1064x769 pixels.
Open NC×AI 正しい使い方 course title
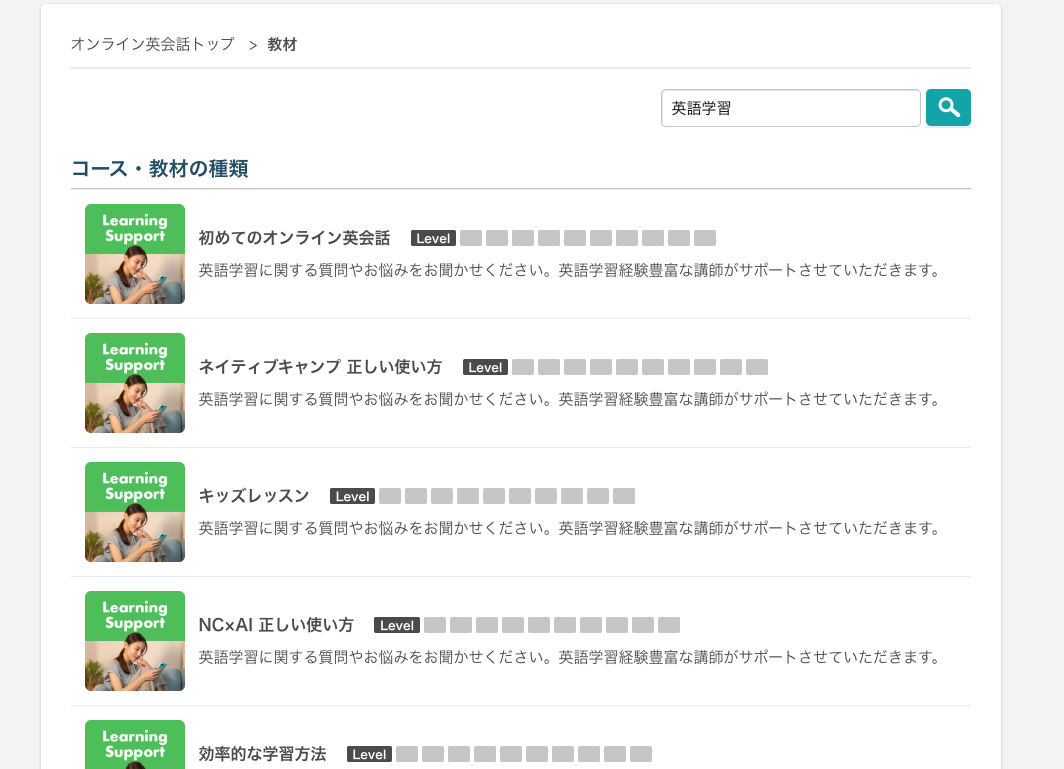(276, 625)
